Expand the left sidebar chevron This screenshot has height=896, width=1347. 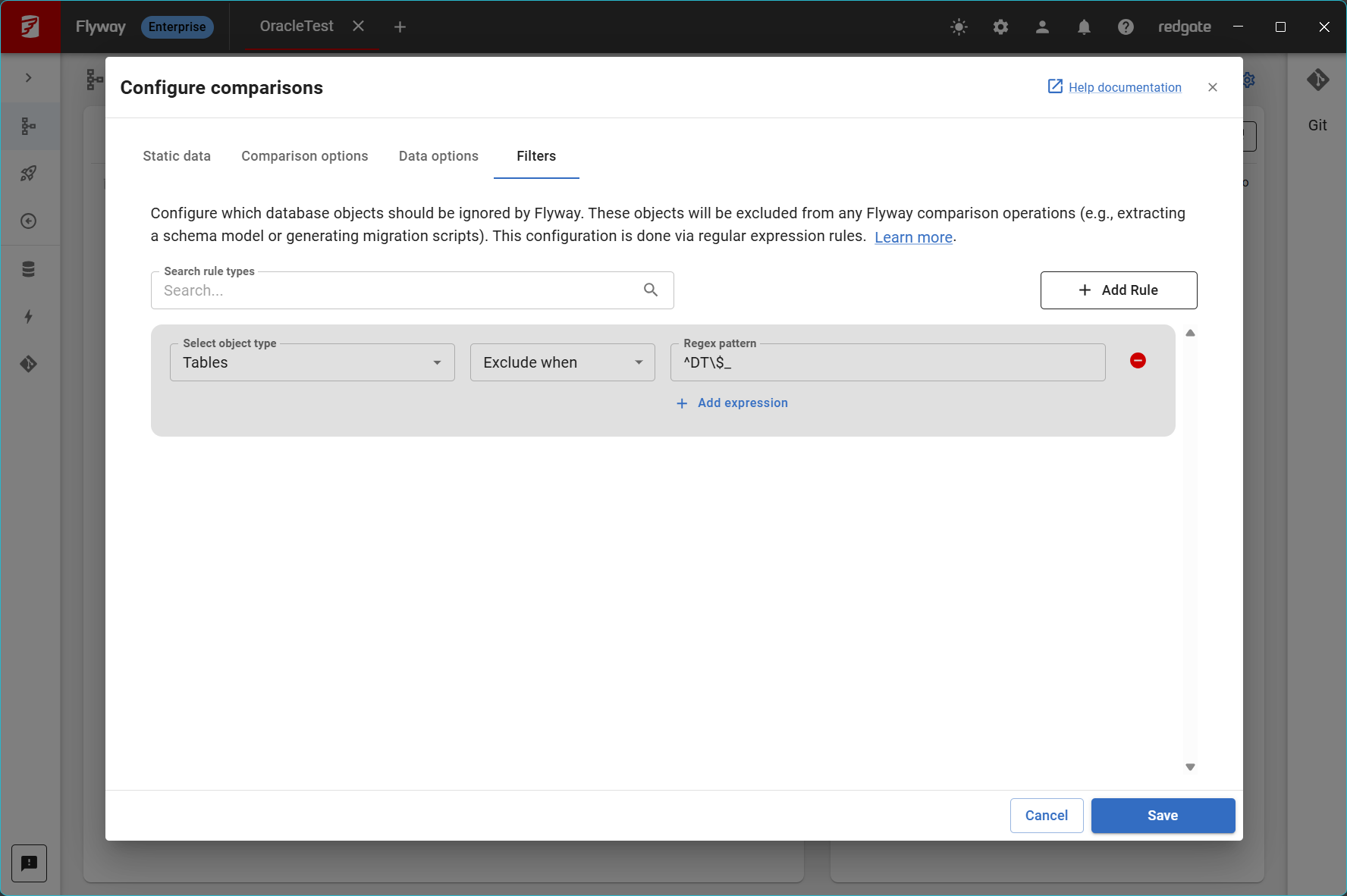click(29, 77)
